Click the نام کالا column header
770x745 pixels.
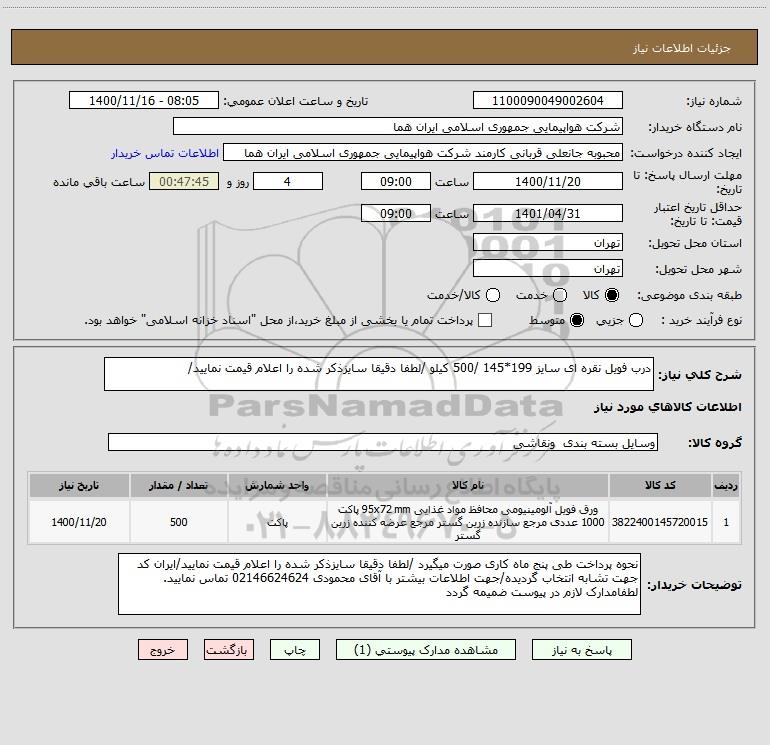pyautogui.click(x=468, y=486)
